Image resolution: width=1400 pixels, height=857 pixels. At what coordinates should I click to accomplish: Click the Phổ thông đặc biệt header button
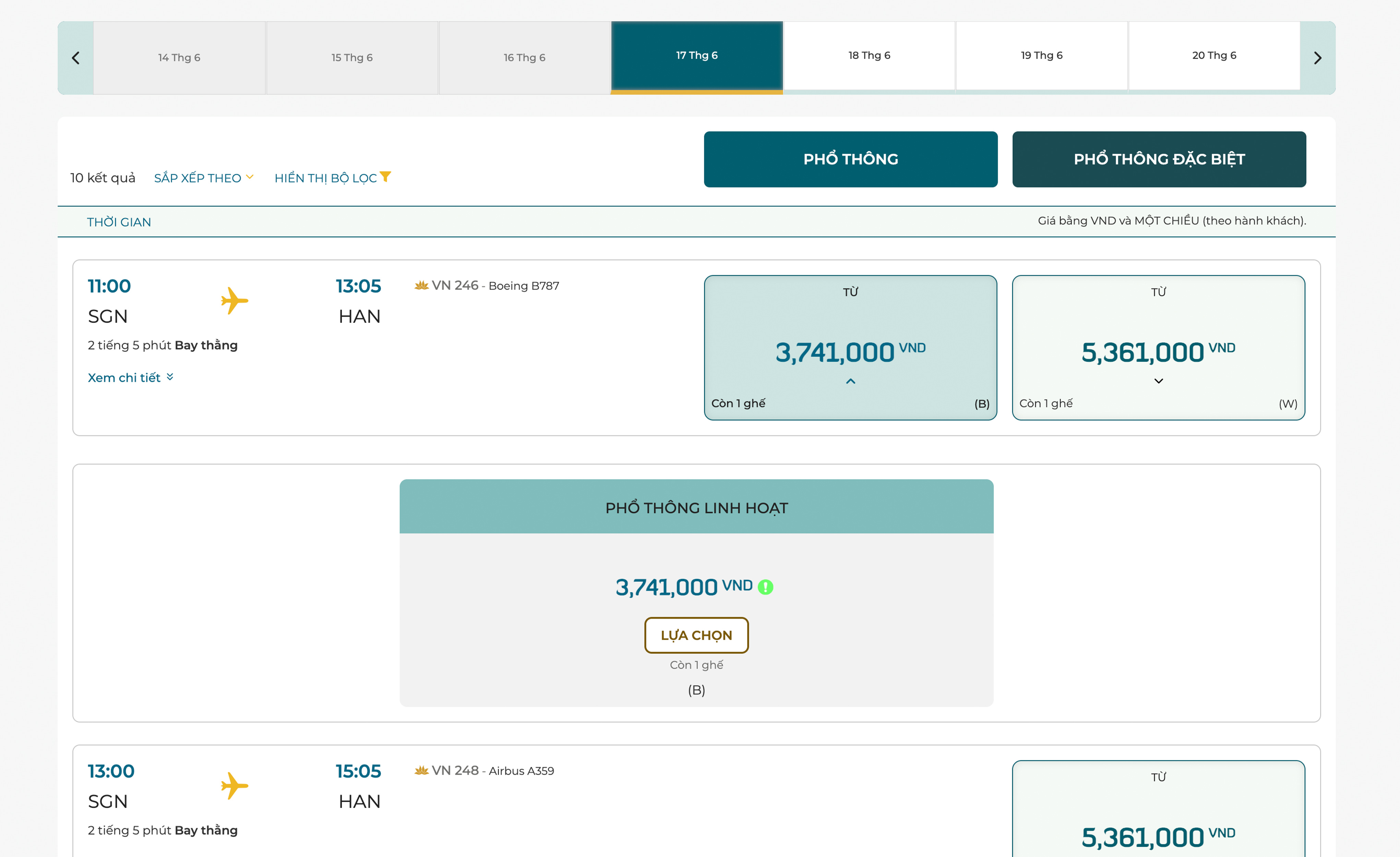pyautogui.click(x=1159, y=159)
